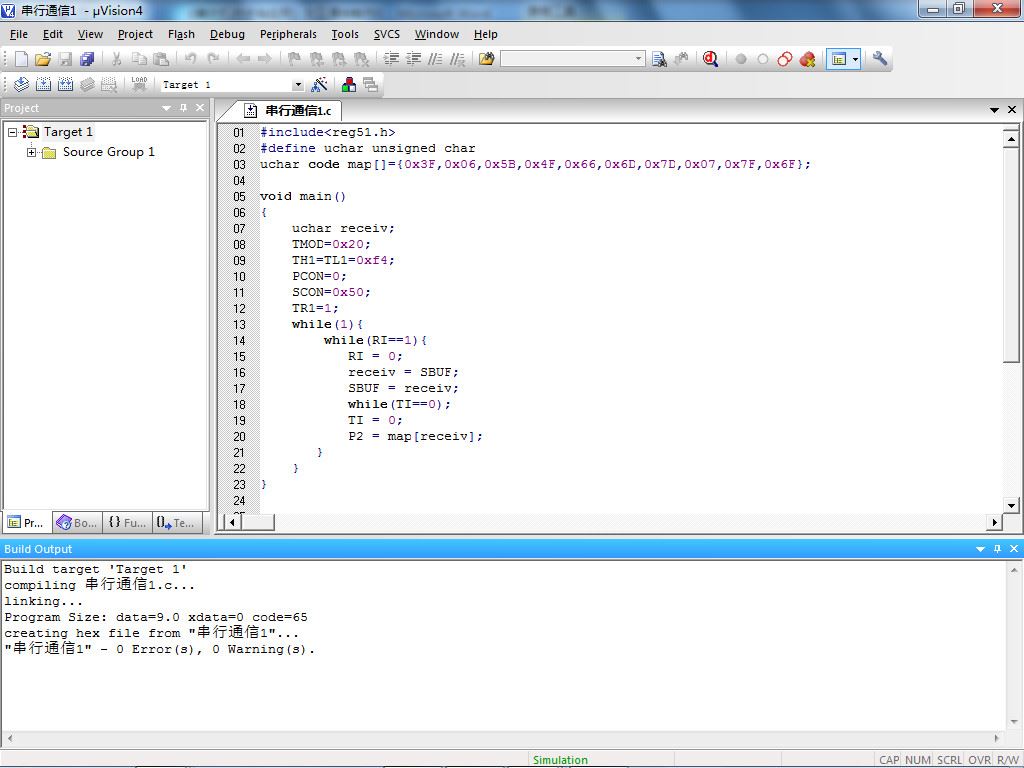Screen dimensions: 1024x768
Task: Open the SVCS menu
Action: pyautogui.click(x=387, y=34)
